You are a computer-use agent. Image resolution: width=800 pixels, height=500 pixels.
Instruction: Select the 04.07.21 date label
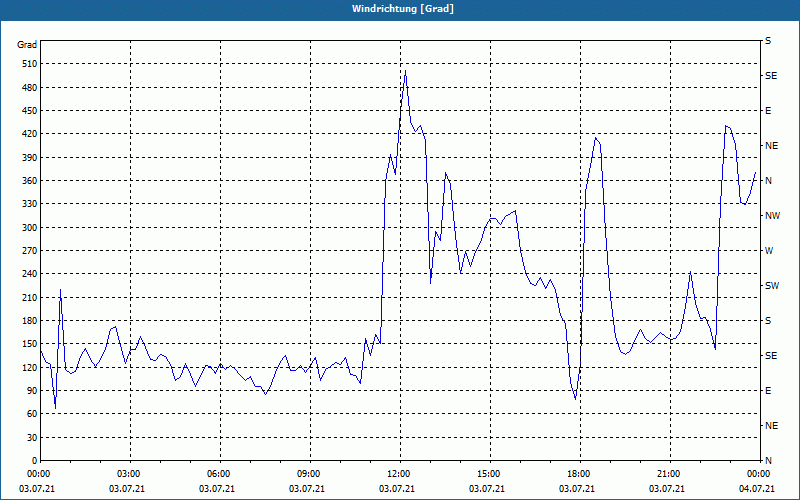tap(757, 488)
